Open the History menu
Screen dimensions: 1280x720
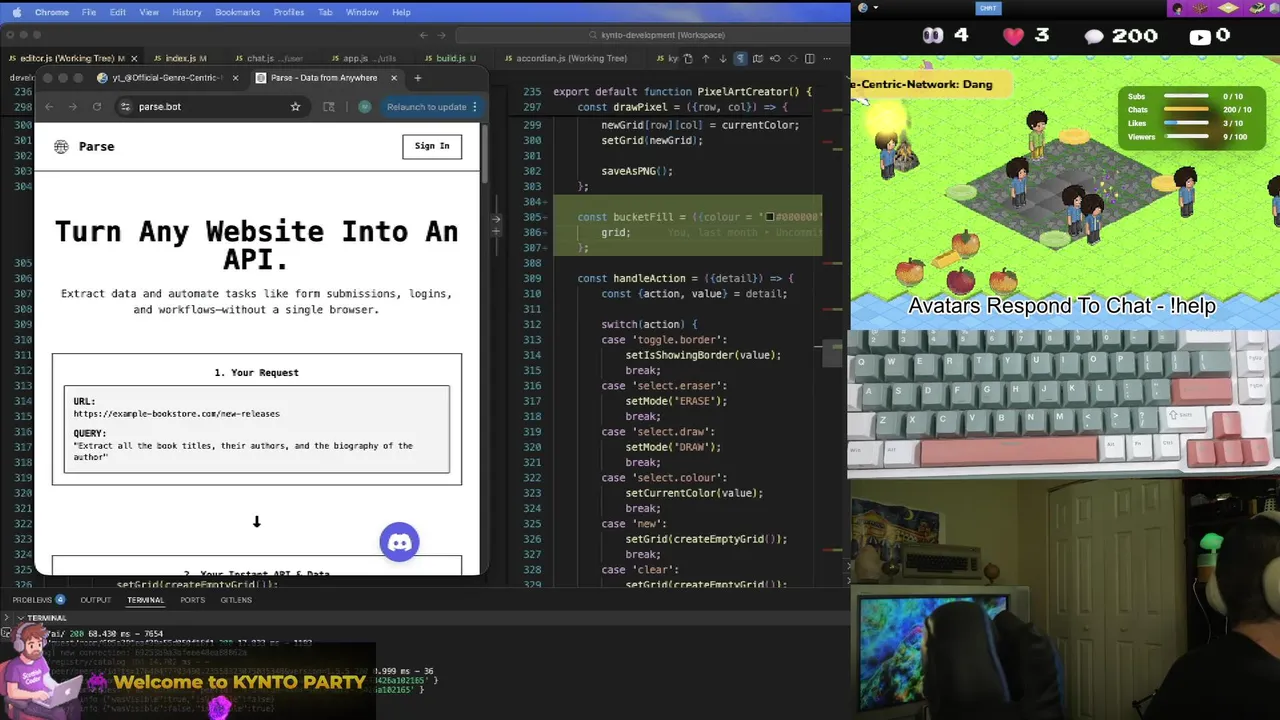point(186,12)
